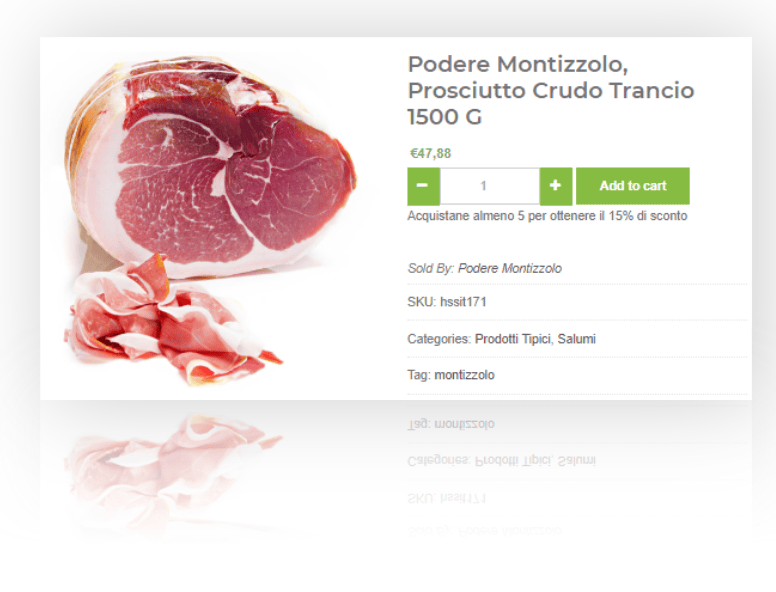Click the €47,88 price
This screenshot has height=592, width=776.
click(430, 153)
